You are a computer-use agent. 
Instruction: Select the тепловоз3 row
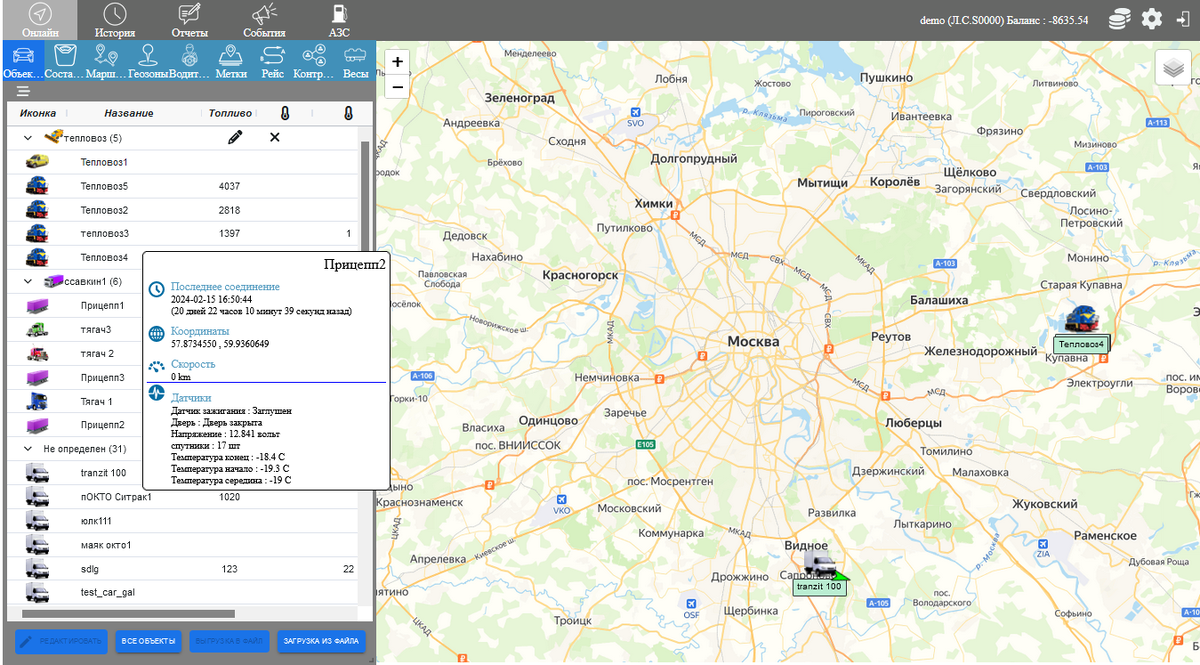[182, 233]
